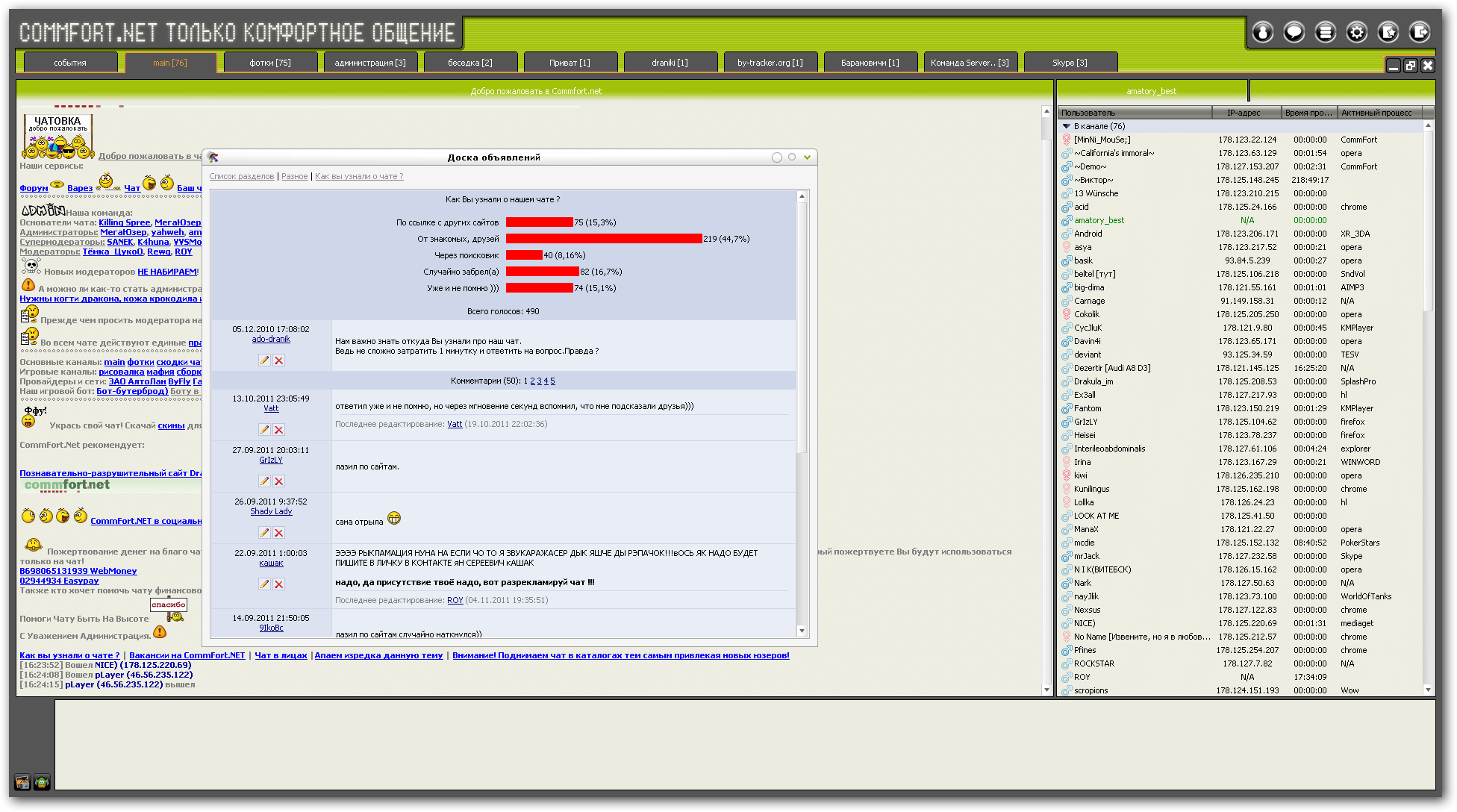The height and width of the screenshot is (812, 1457).
Task: Delete Shady Lady's comment with red X
Action: 278,533
